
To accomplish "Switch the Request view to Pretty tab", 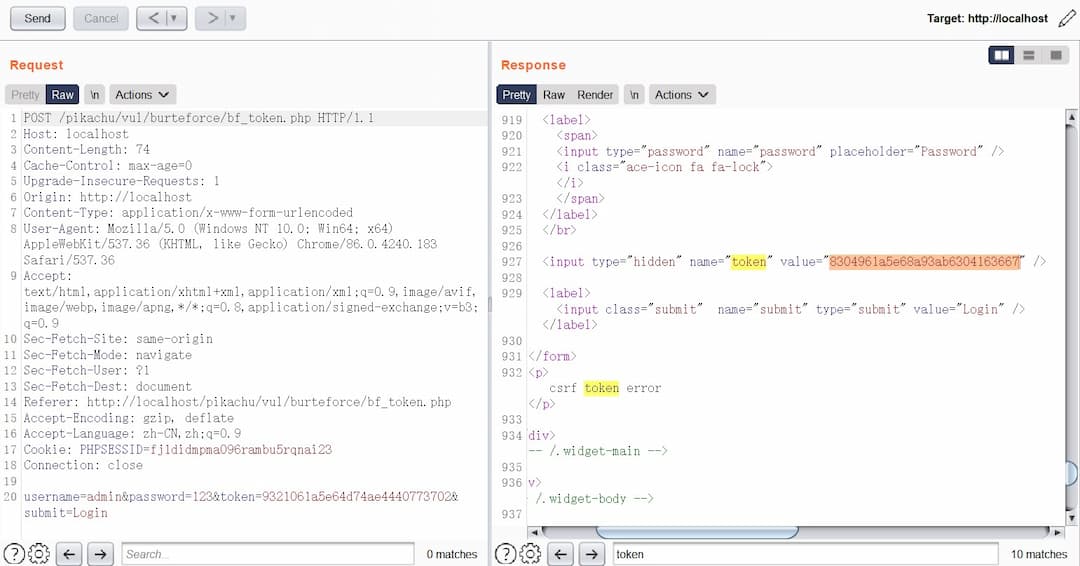I will point(25,95).
